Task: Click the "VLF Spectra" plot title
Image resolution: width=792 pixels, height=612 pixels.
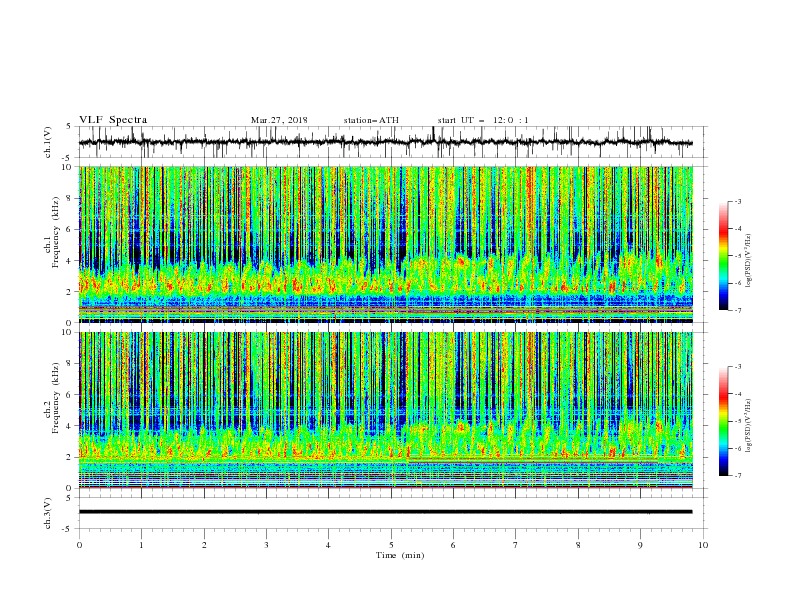Action: click(113, 120)
